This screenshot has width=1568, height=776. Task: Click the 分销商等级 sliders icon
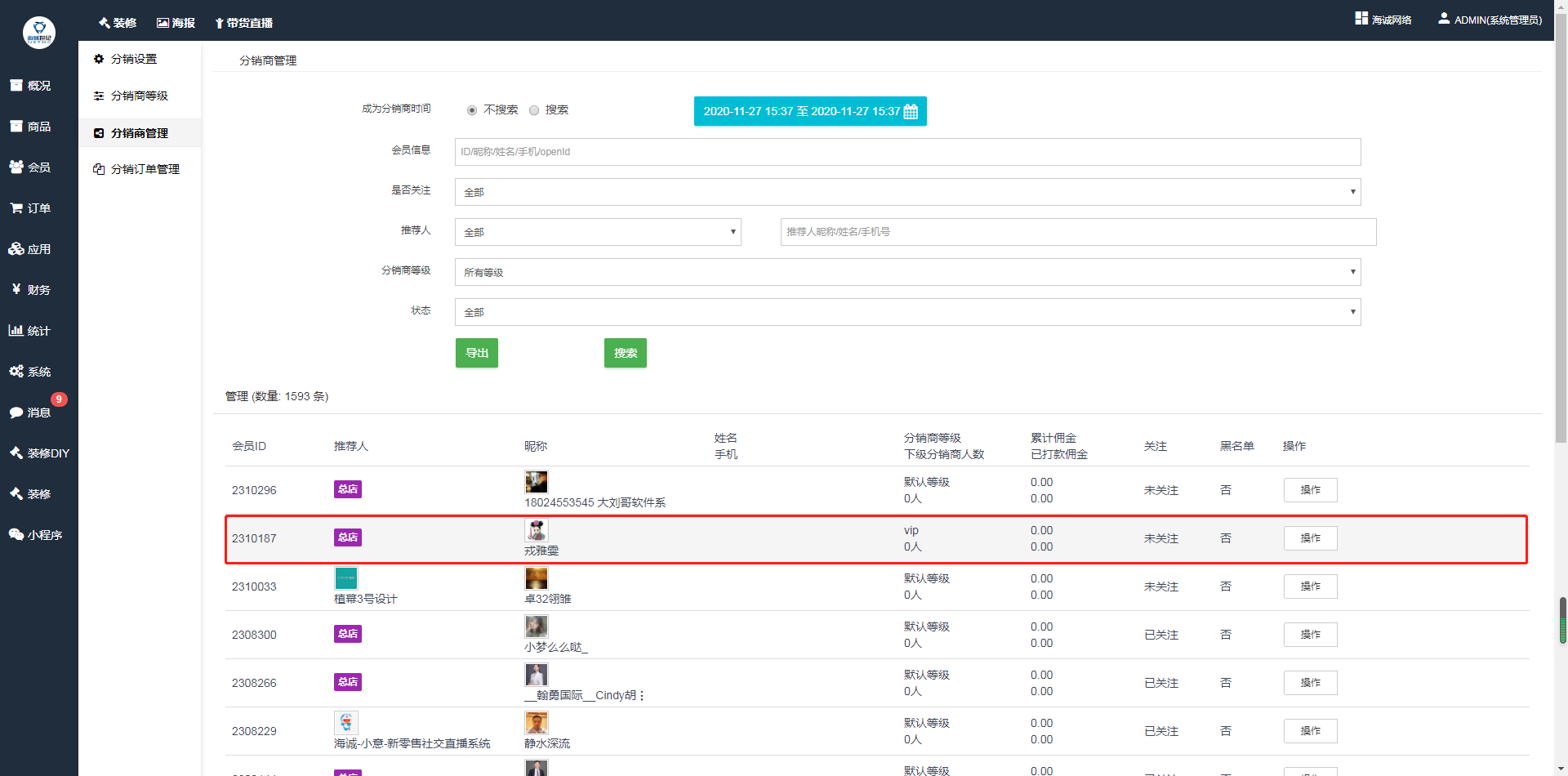pos(99,96)
